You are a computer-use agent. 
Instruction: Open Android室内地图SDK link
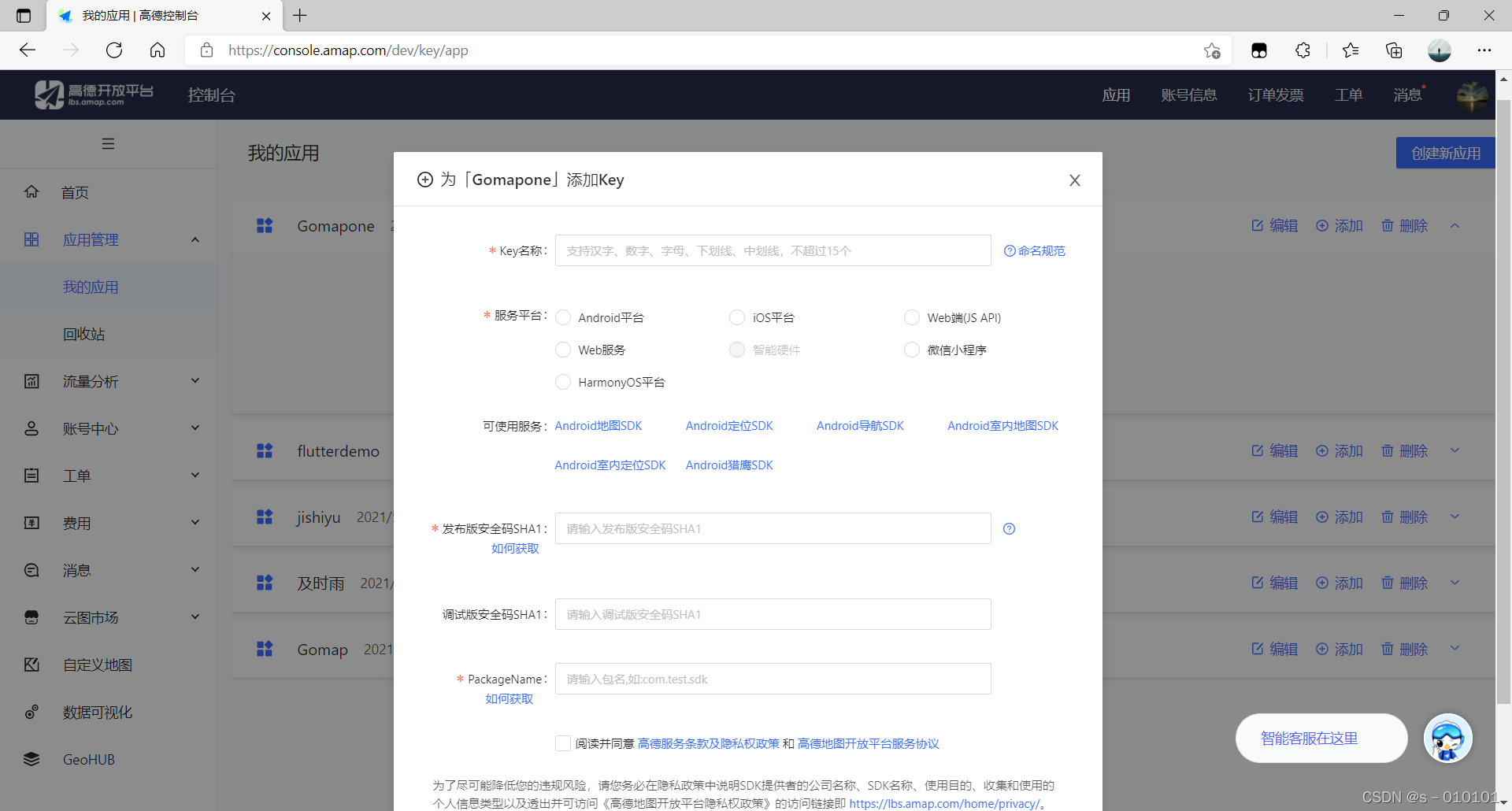(x=1002, y=426)
